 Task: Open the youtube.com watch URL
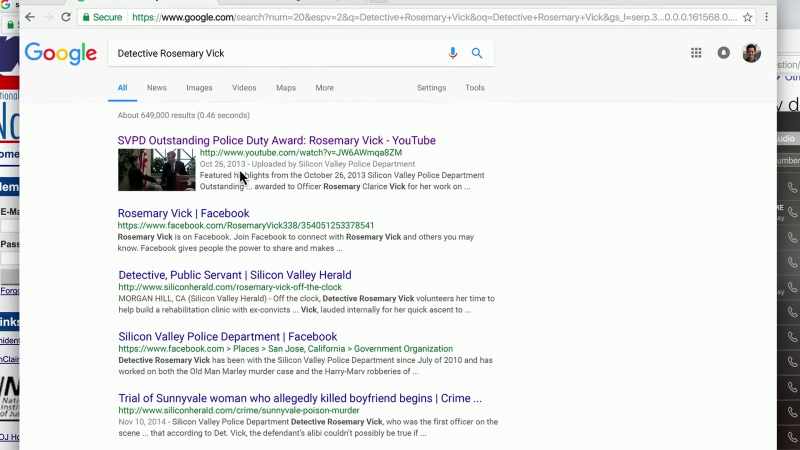click(x=301, y=153)
